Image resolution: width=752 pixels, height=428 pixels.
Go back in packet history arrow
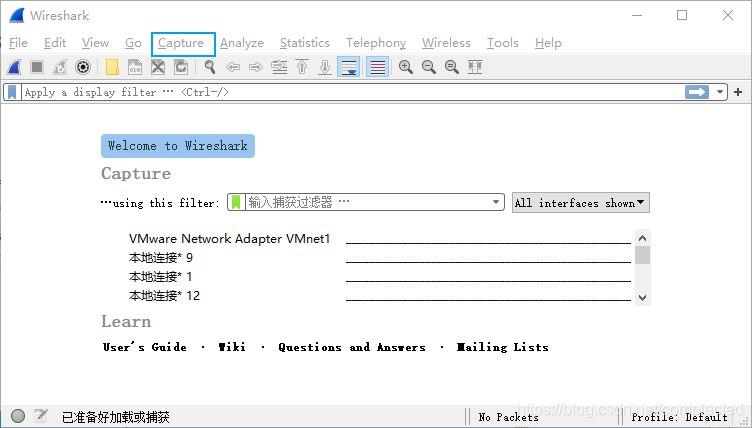pyautogui.click(x=233, y=67)
